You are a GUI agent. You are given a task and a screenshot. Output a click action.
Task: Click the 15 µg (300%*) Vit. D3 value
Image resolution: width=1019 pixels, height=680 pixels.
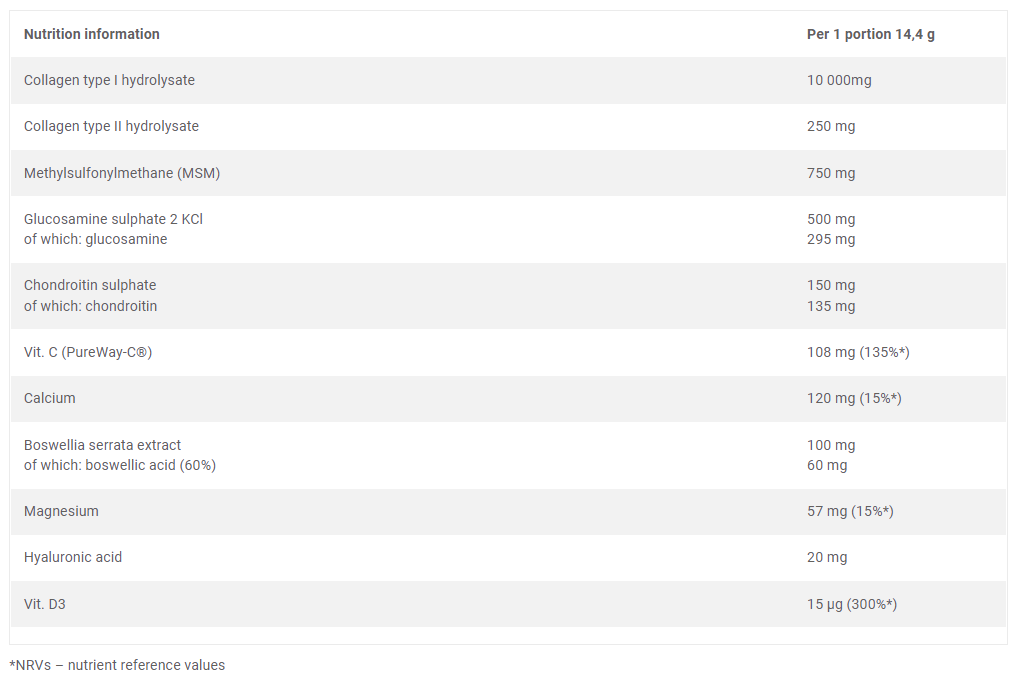click(852, 605)
